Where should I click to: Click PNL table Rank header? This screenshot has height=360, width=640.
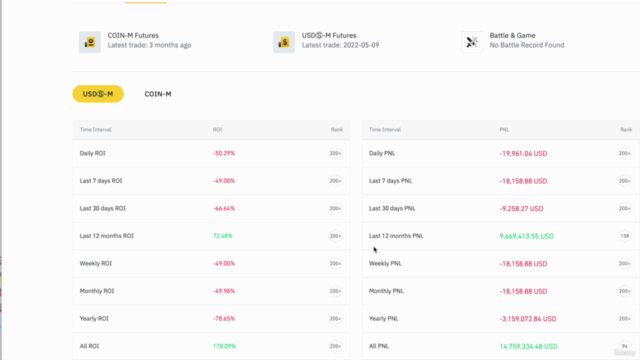point(626,130)
